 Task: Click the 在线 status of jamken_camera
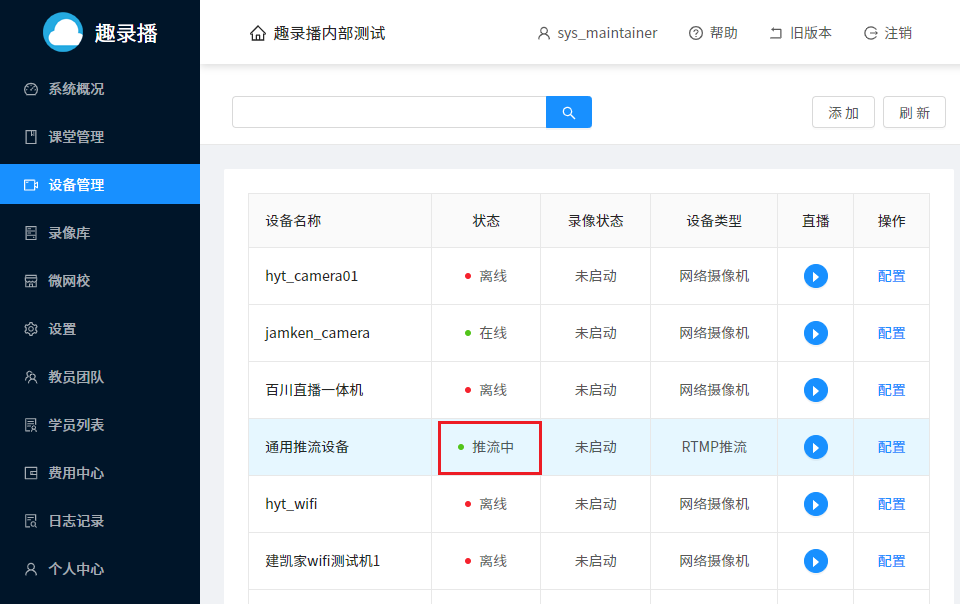[486, 333]
